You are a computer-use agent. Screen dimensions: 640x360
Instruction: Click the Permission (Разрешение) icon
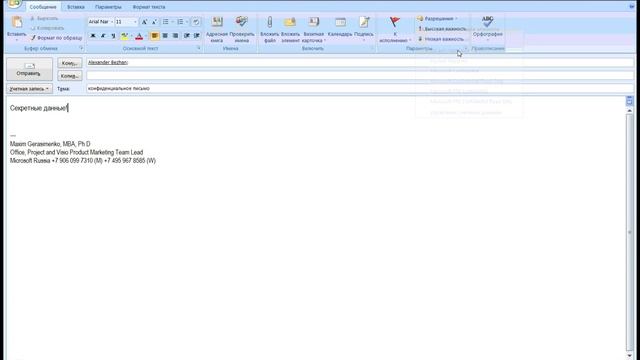(x=420, y=18)
